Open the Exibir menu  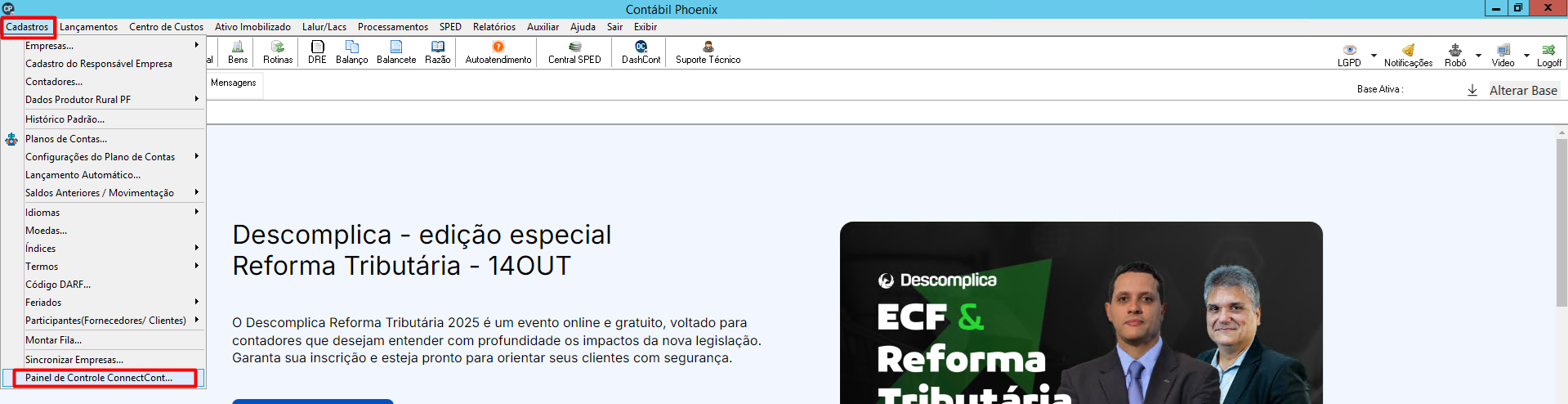(646, 27)
